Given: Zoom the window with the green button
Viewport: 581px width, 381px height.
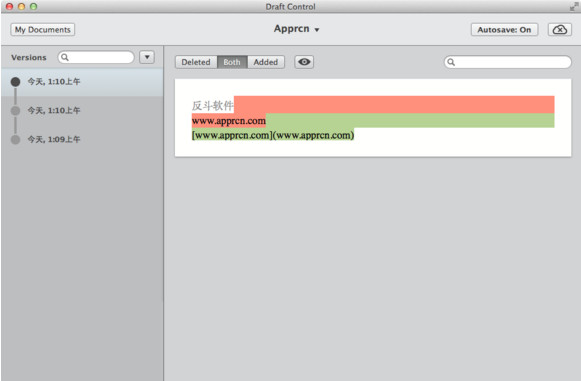Looking at the screenshot, I should (33, 6).
